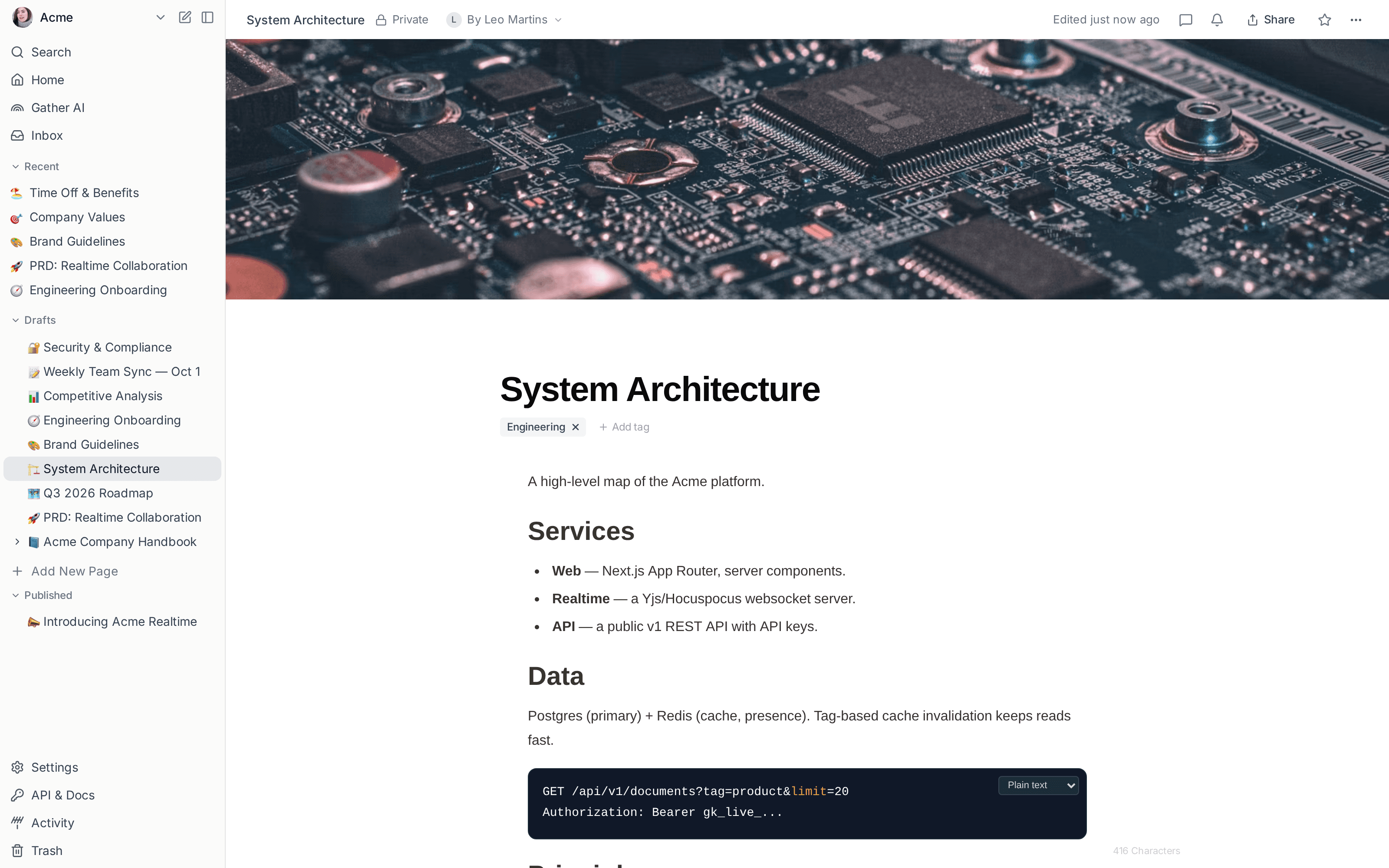1389x868 pixels.
Task: Star this document as favorite
Action: 1325,20
